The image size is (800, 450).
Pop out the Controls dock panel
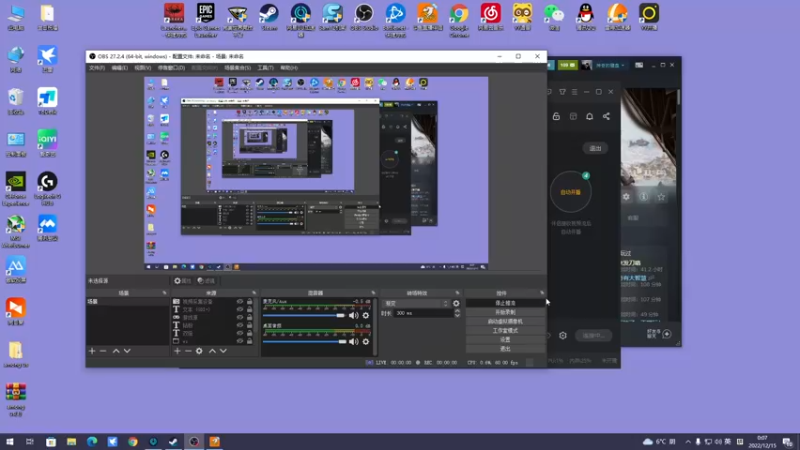542,293
